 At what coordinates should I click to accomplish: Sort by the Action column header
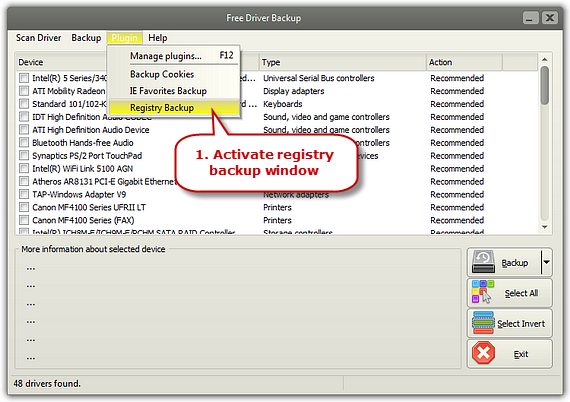coord(464,62)
